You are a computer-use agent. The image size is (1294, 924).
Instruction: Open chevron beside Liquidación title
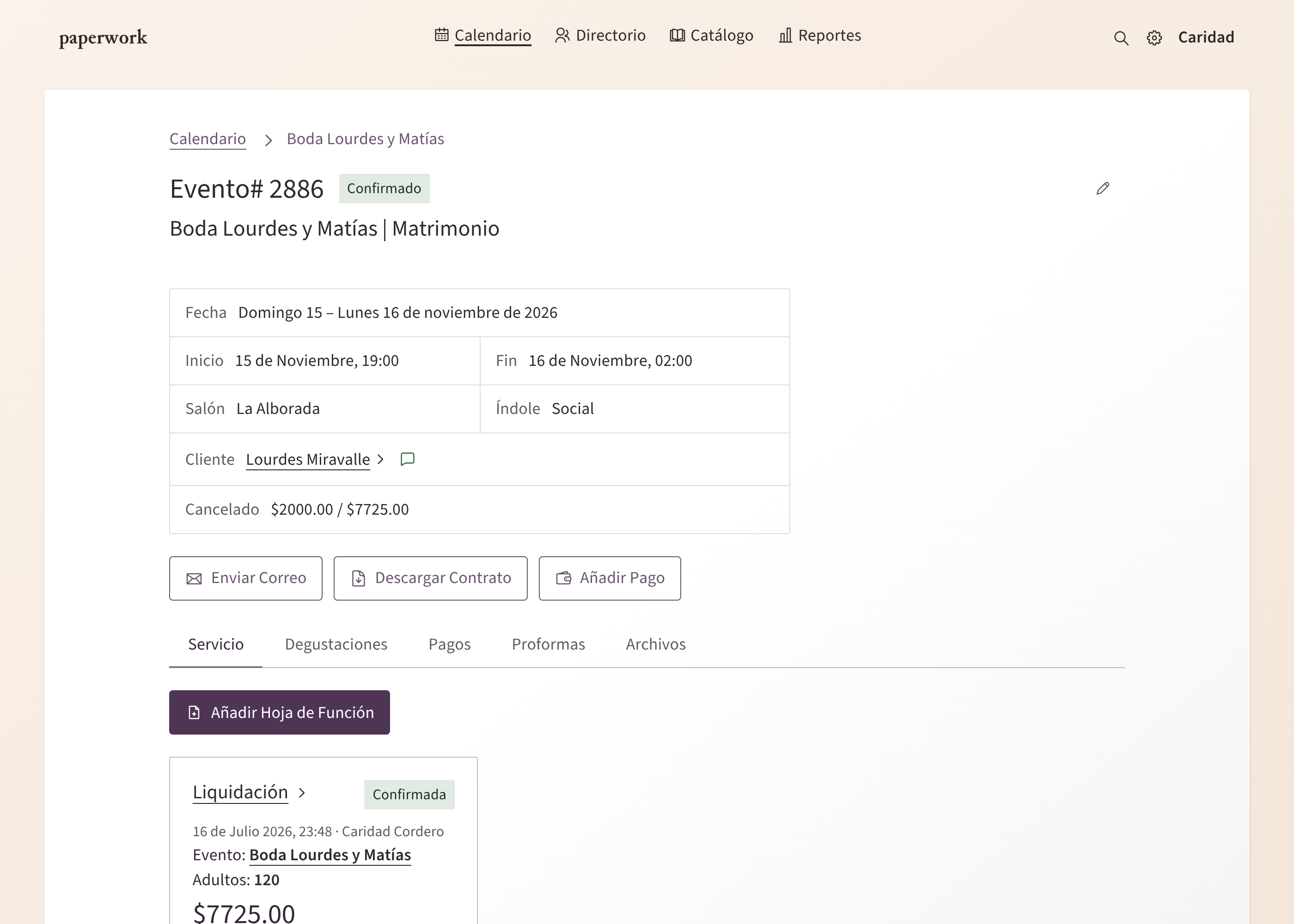[x=302, y=793]
